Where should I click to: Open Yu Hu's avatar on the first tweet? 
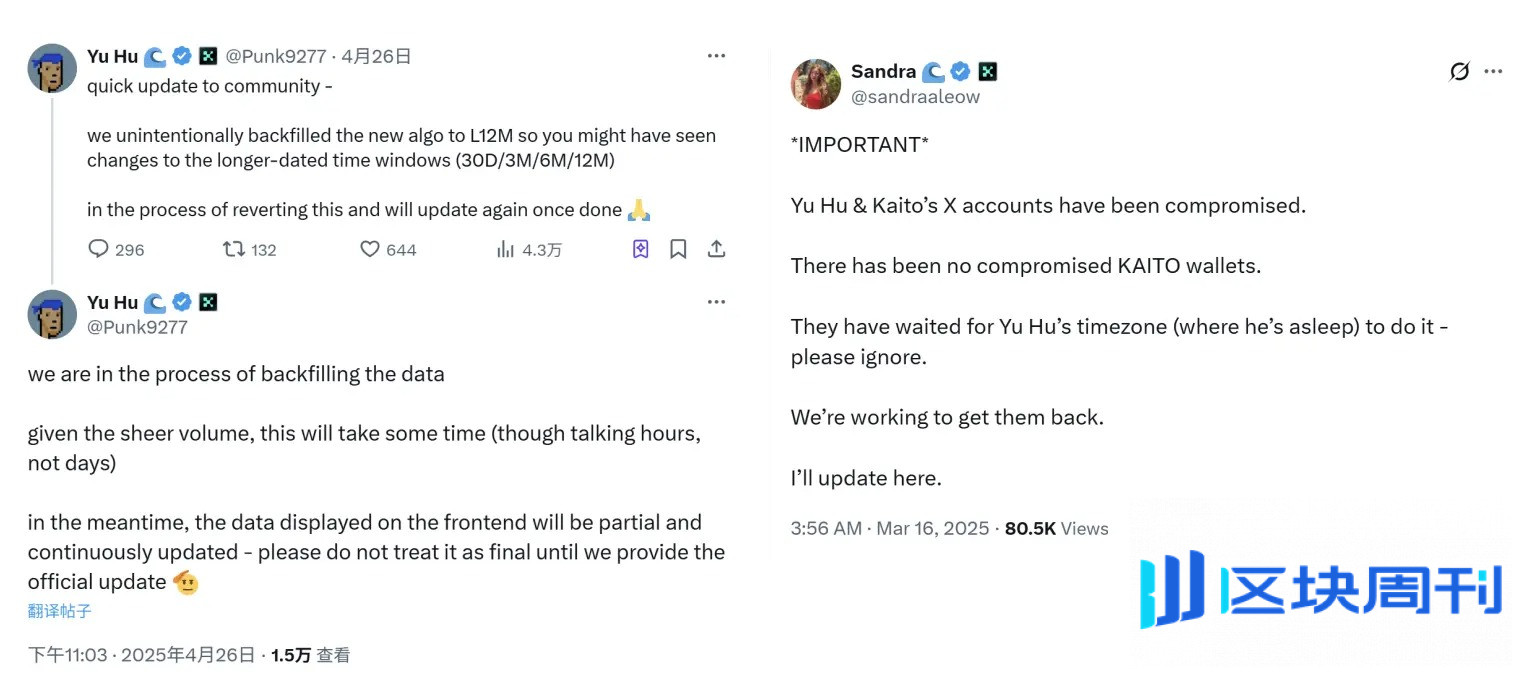(52, 69)
